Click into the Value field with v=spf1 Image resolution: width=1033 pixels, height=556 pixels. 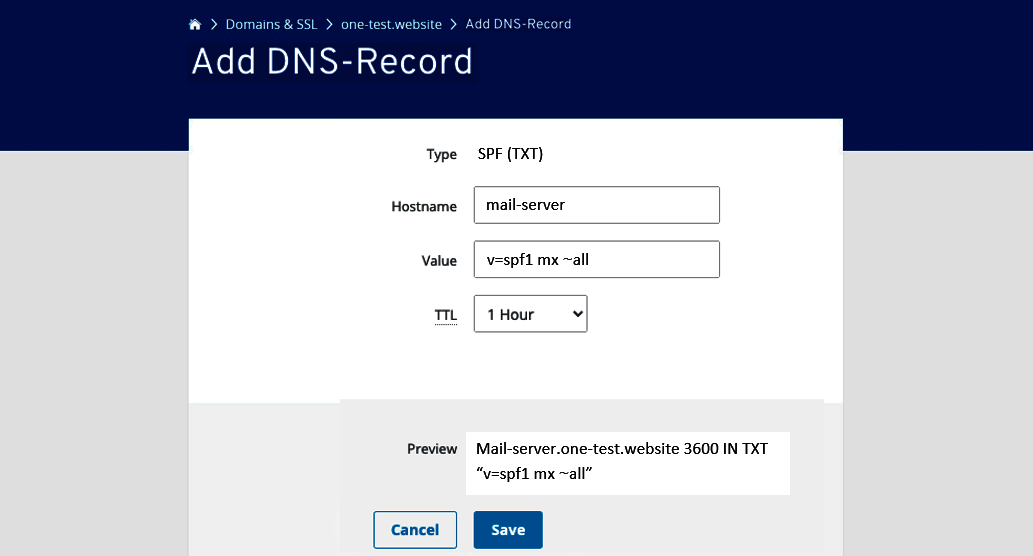point(596,260)
